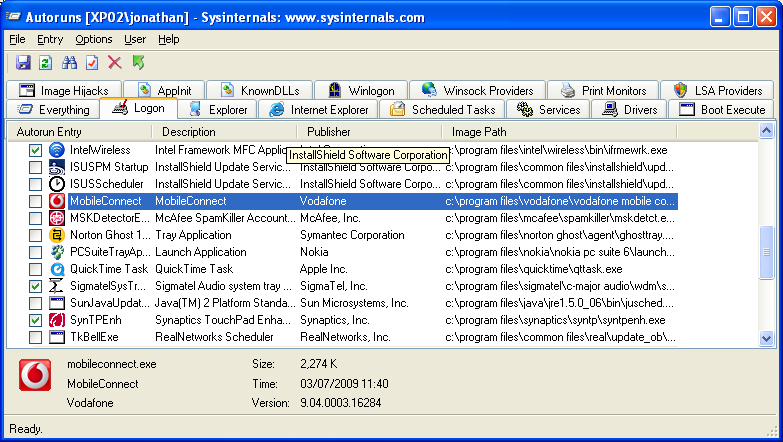The height and width of the screenshot is (442, 783).
Task: Sort by the Autorun Entry column header
Action: (x=79, y=131)
